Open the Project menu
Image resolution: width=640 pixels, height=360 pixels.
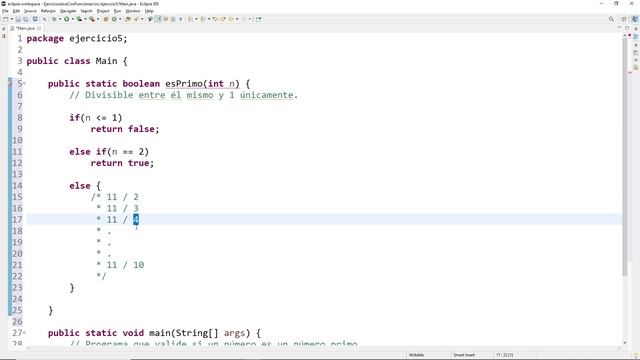(103, 11)
